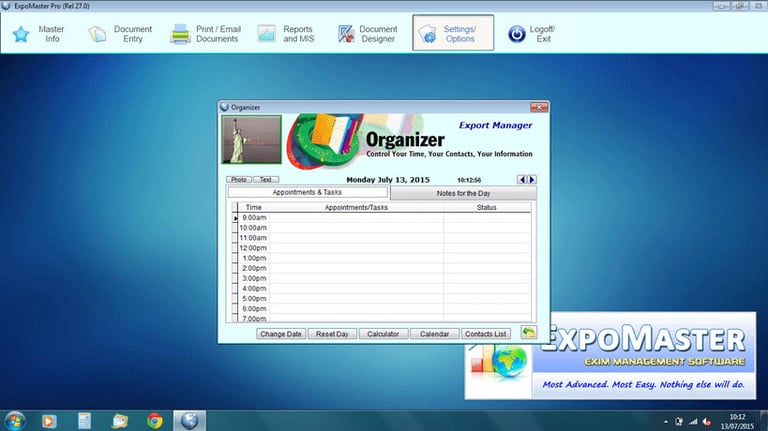Click the green return arrow icon in Organizer

tap(528, 333)
